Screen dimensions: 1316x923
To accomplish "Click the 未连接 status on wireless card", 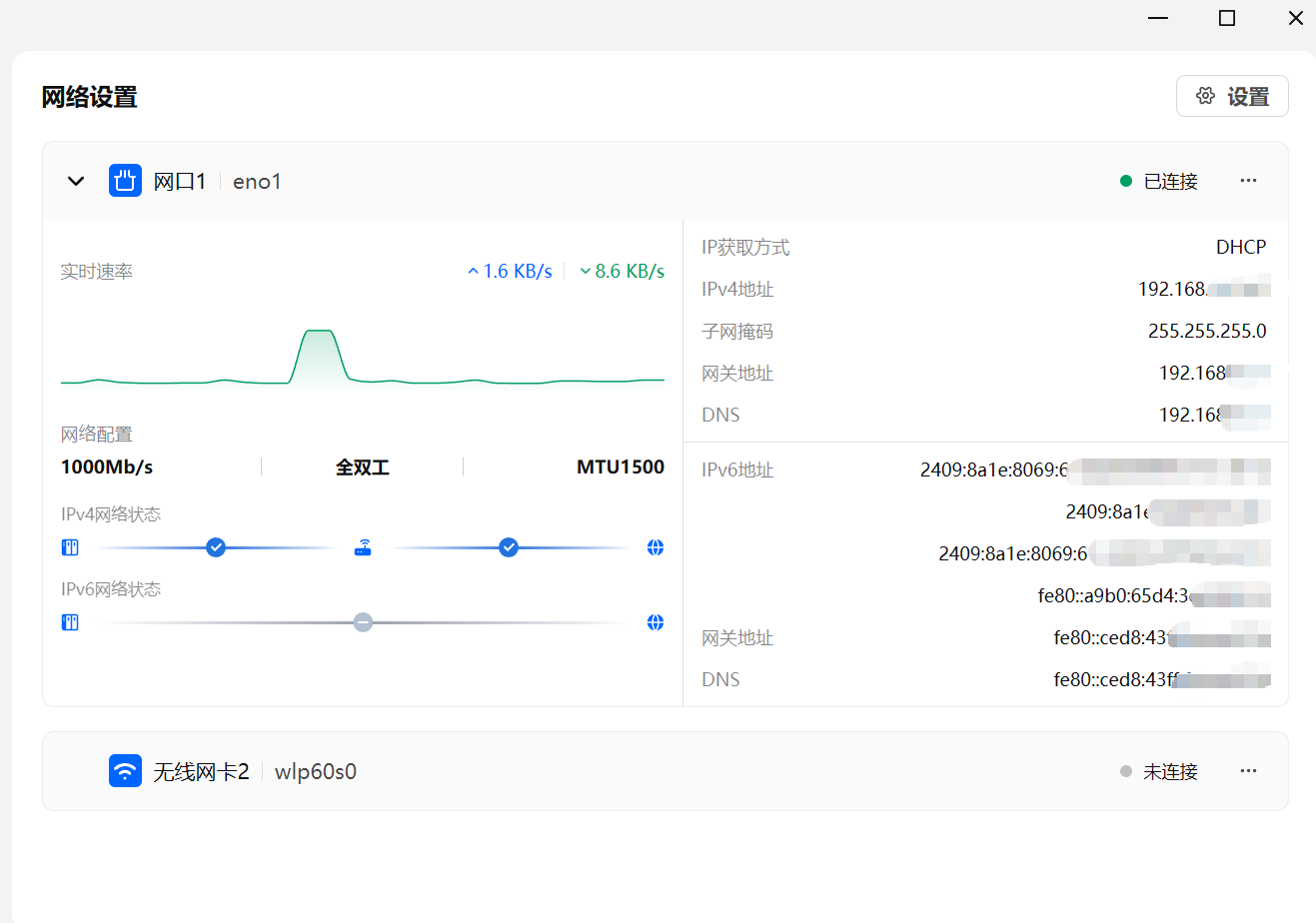I will point(1170,771).
